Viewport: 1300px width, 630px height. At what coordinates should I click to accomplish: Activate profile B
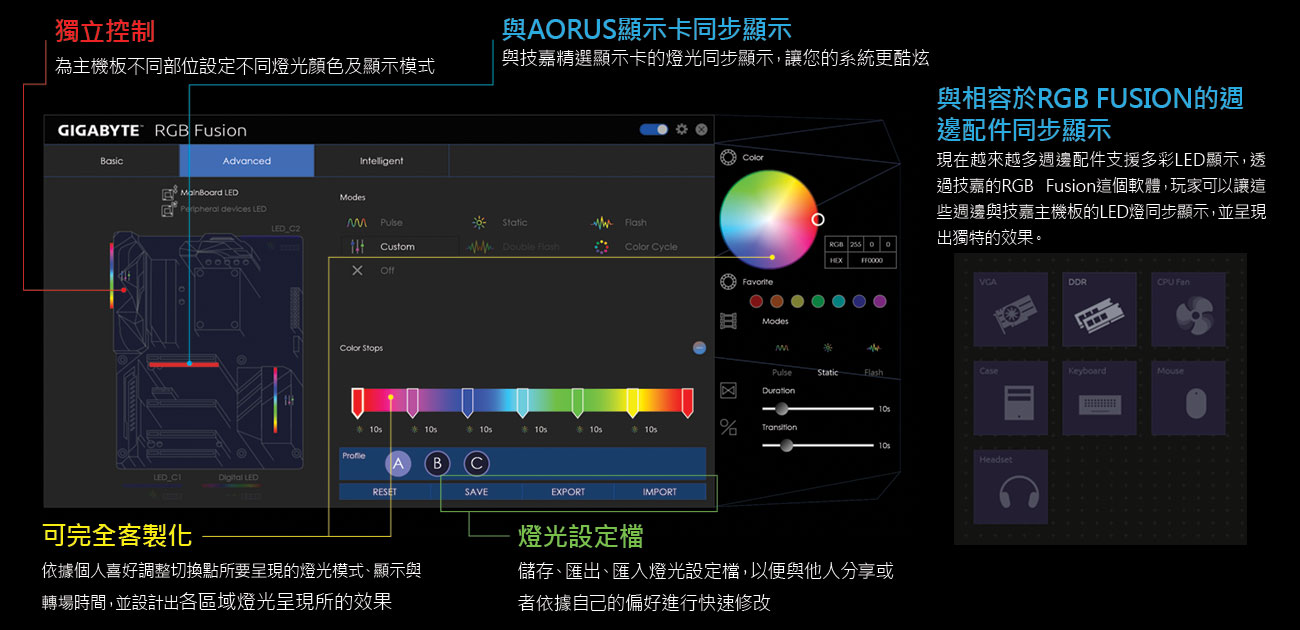(x=437, y=464)
